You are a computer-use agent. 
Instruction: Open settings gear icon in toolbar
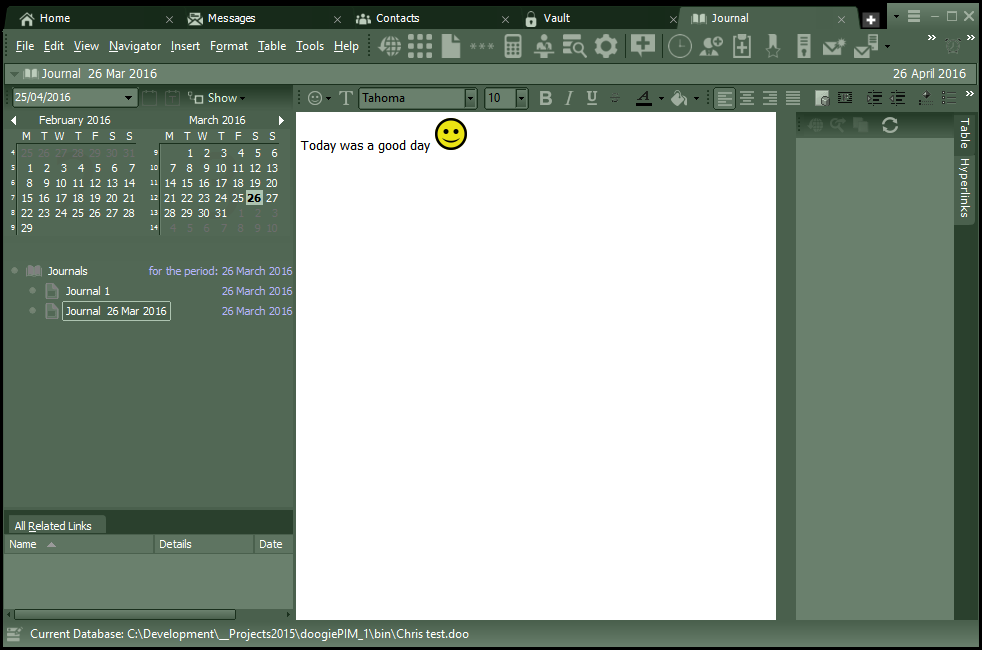click(606, 46)
